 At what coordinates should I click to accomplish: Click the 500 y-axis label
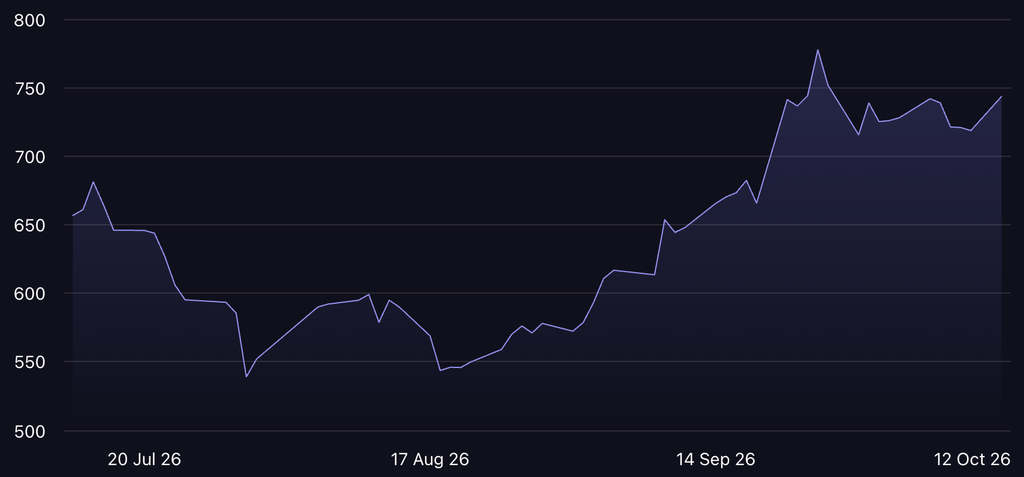29,431
